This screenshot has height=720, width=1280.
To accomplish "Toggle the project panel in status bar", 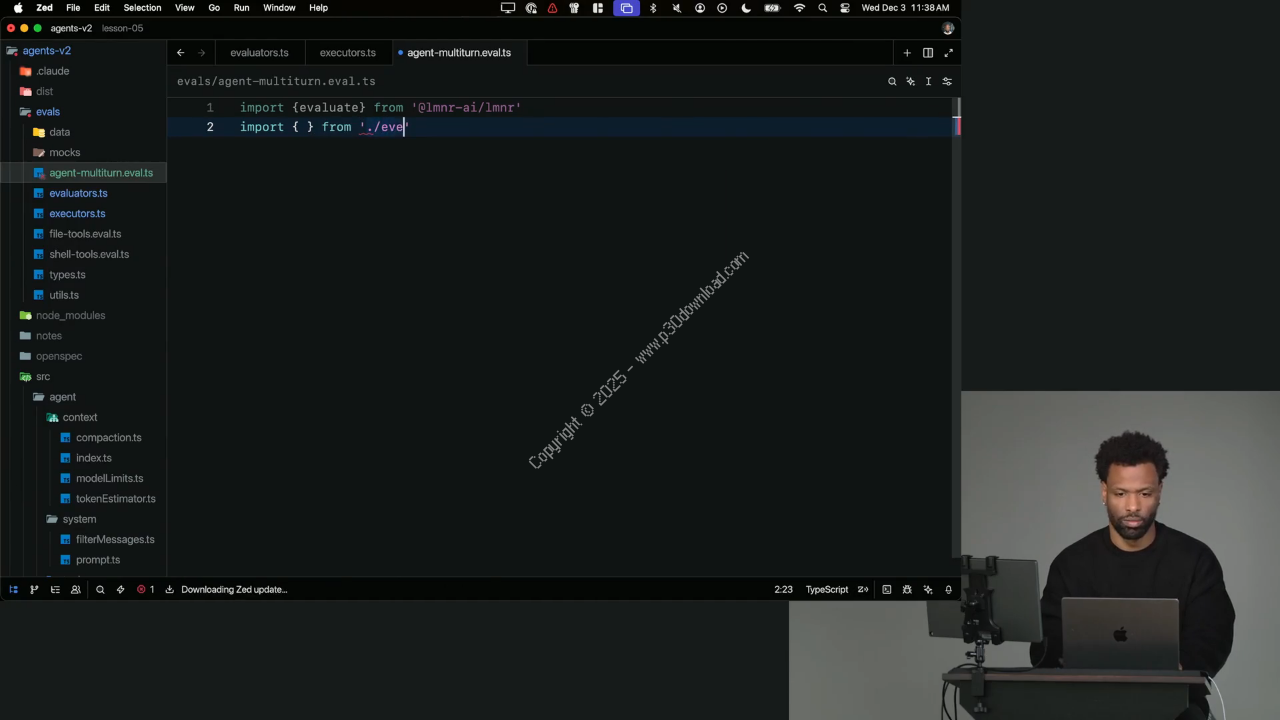I will point(13,590).
